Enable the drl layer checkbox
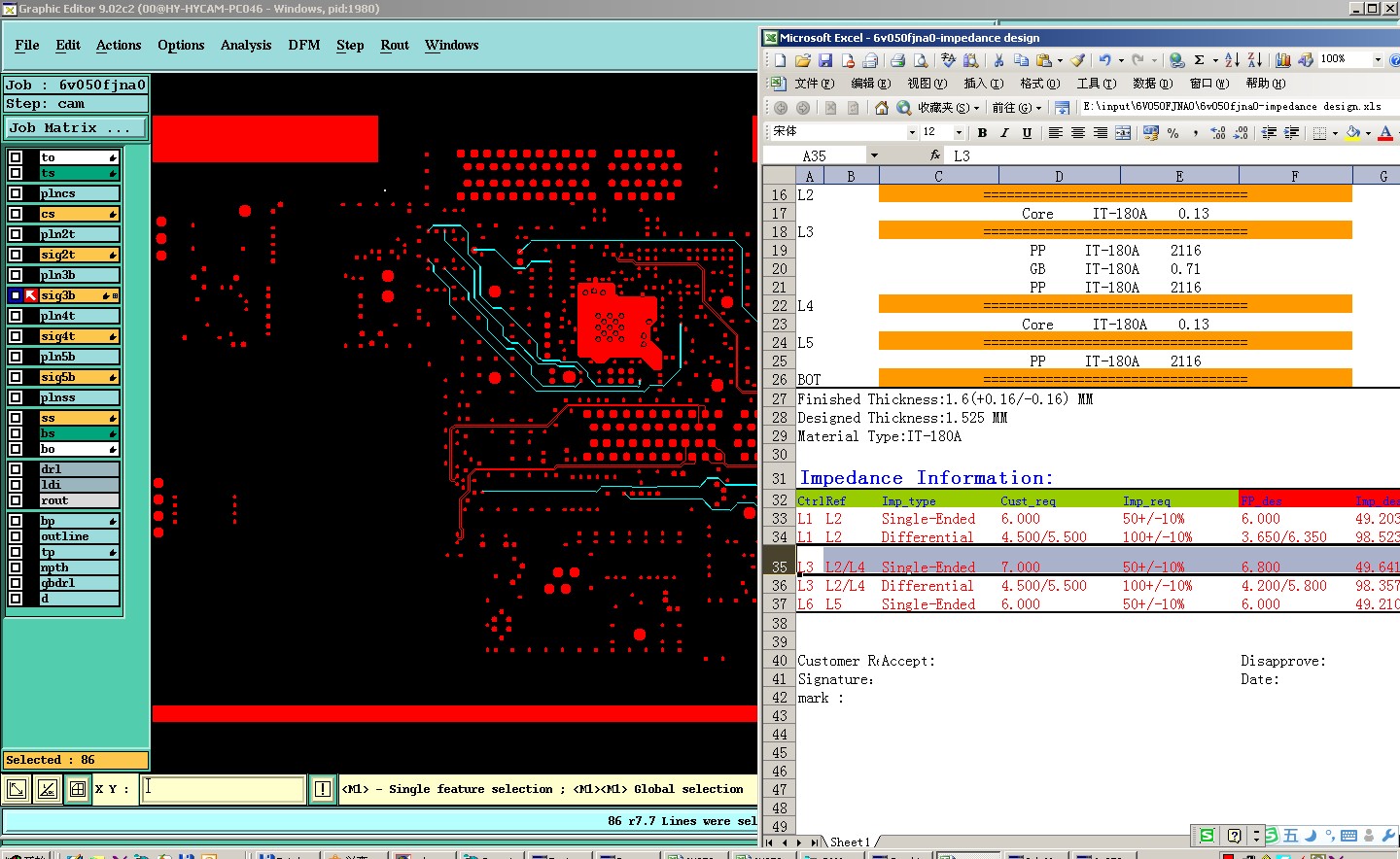Viewport: 1400px width, 859px height. [16, 469]
